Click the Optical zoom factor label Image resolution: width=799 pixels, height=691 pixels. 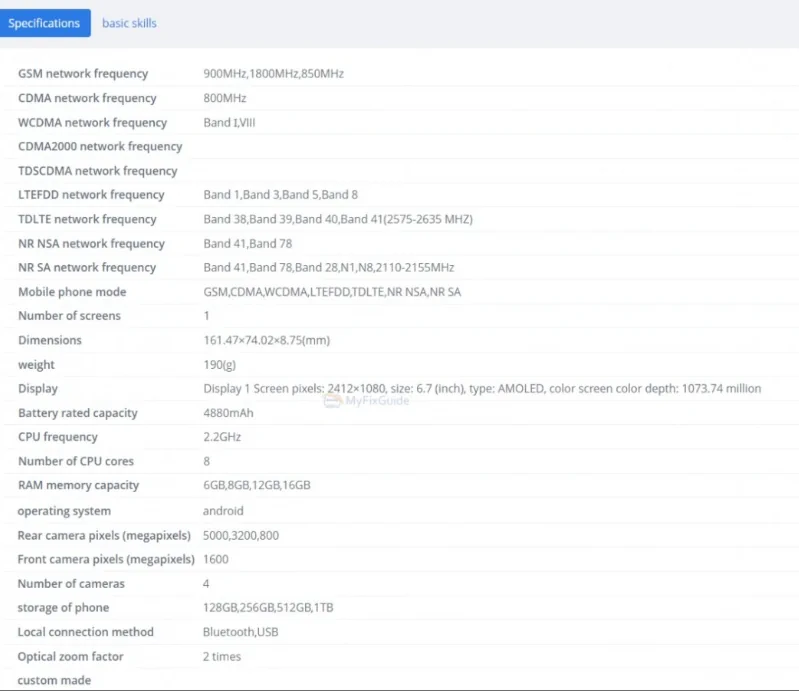(x=70, y=656)
